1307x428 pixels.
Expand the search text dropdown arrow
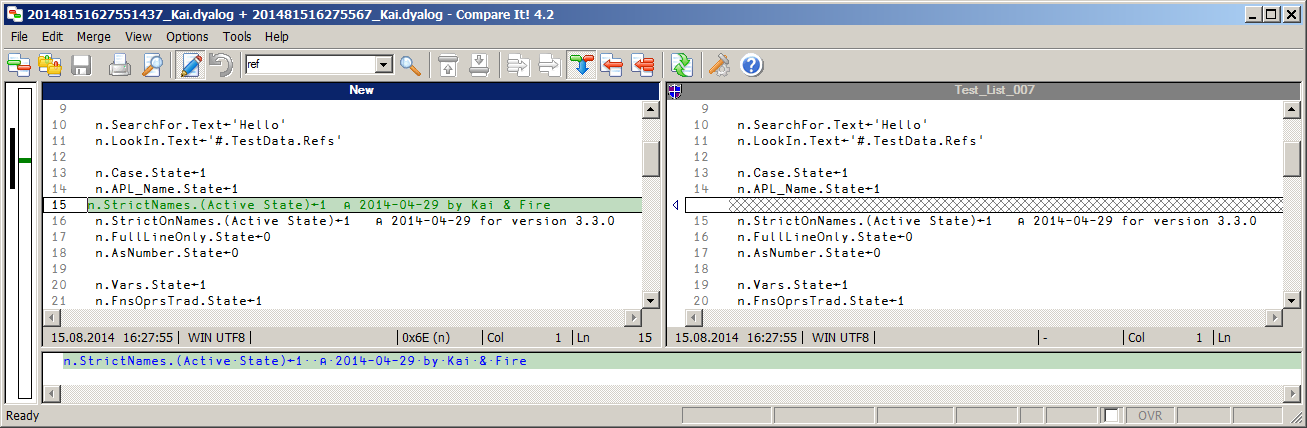click(x=383, y=65)
